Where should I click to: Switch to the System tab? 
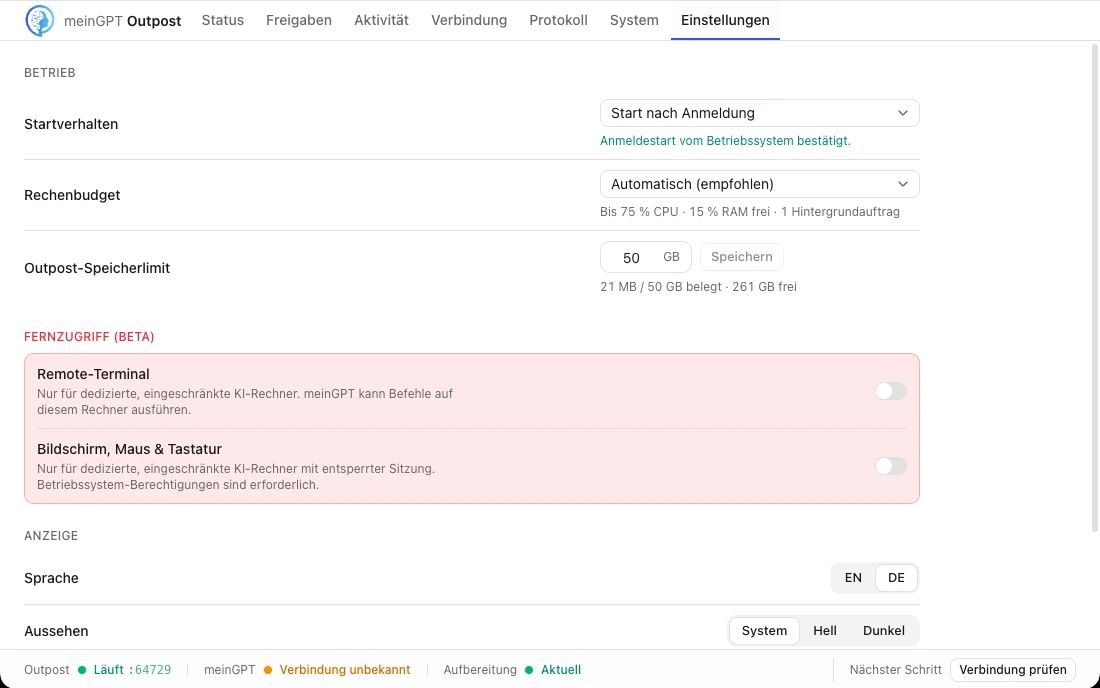pyautogui.click(x=634, y=20)
